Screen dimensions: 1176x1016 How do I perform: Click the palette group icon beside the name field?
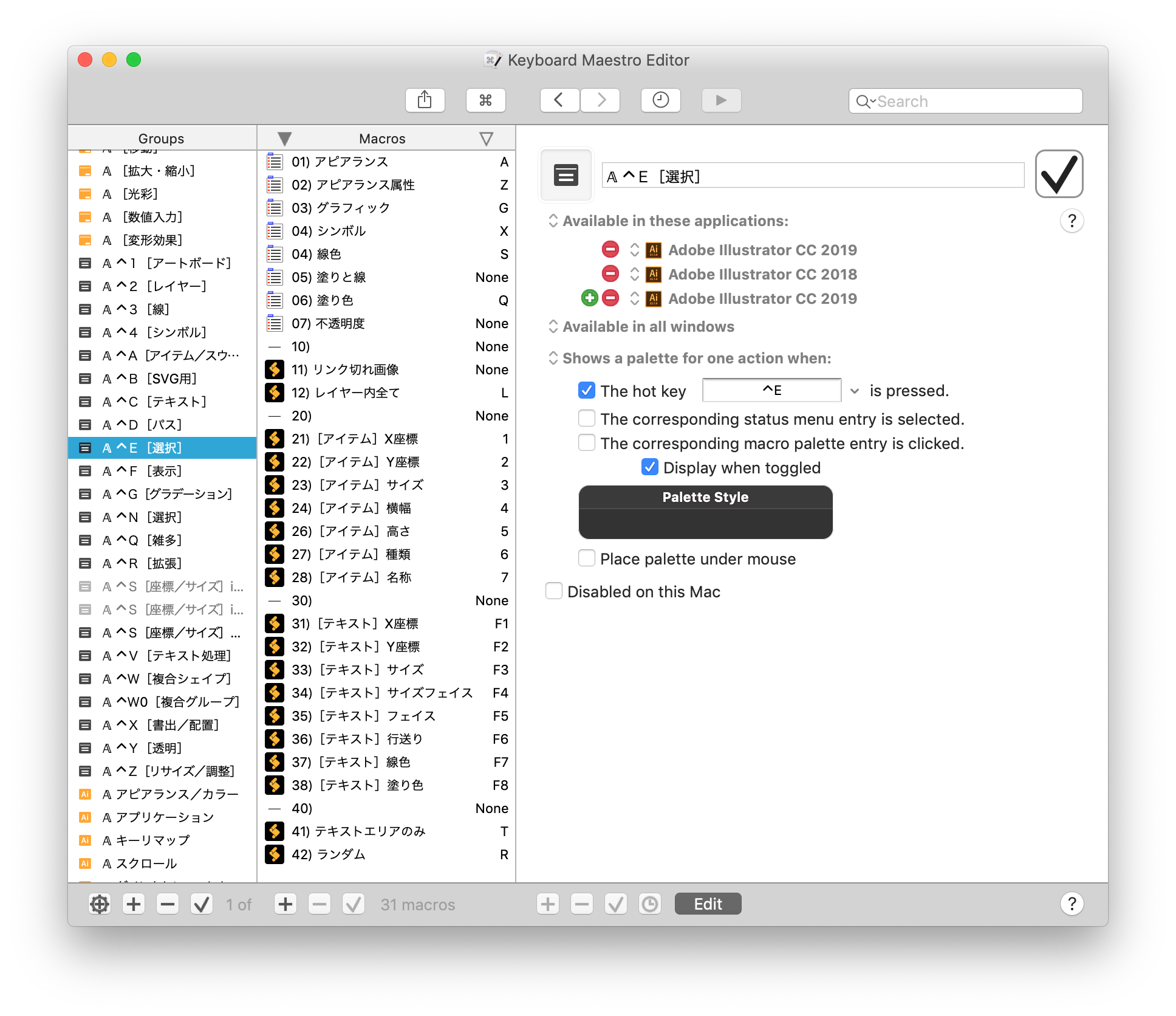(x=566, y=176)
